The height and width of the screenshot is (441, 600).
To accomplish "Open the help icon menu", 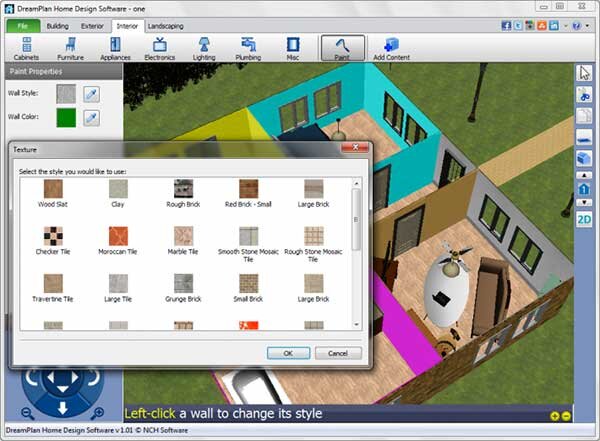I will tap(577, 26).
